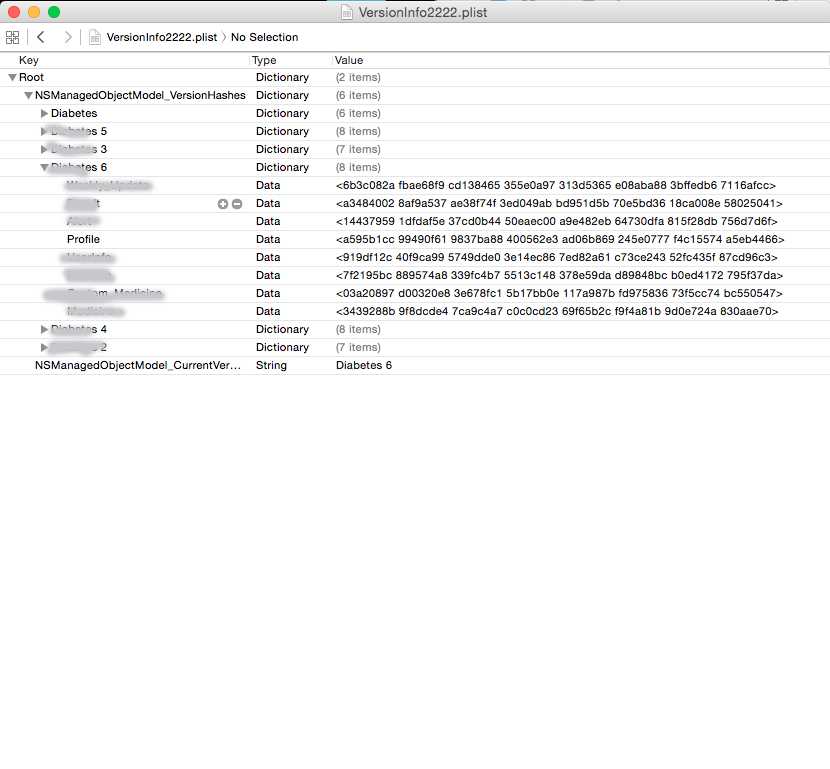
Task: Click the value starting with <03a20897
Action: tap(559, 293)
